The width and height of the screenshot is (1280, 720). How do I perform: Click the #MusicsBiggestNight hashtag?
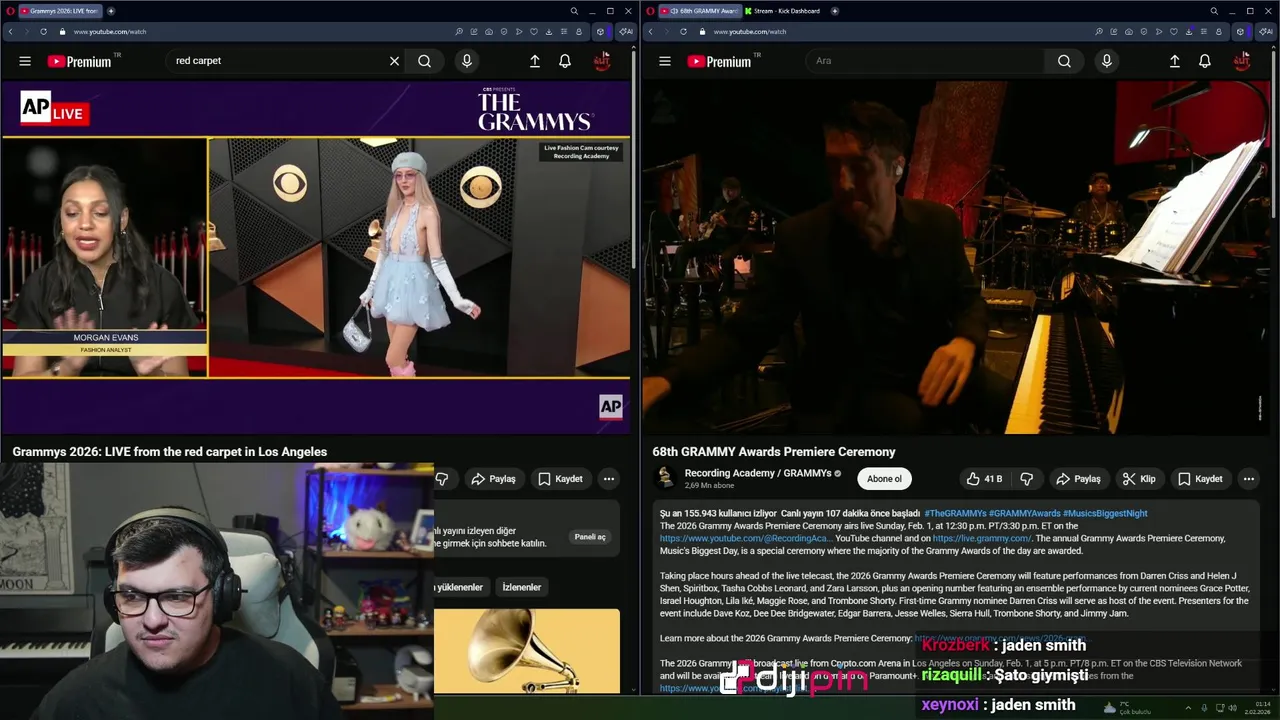[1105, 513]
